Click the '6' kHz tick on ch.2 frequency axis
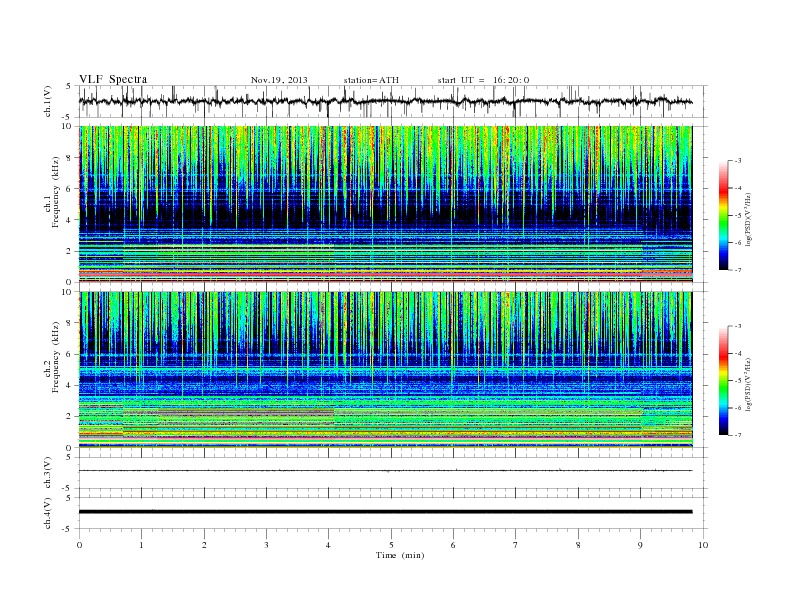The image size is (792, 612). [70, 354]
